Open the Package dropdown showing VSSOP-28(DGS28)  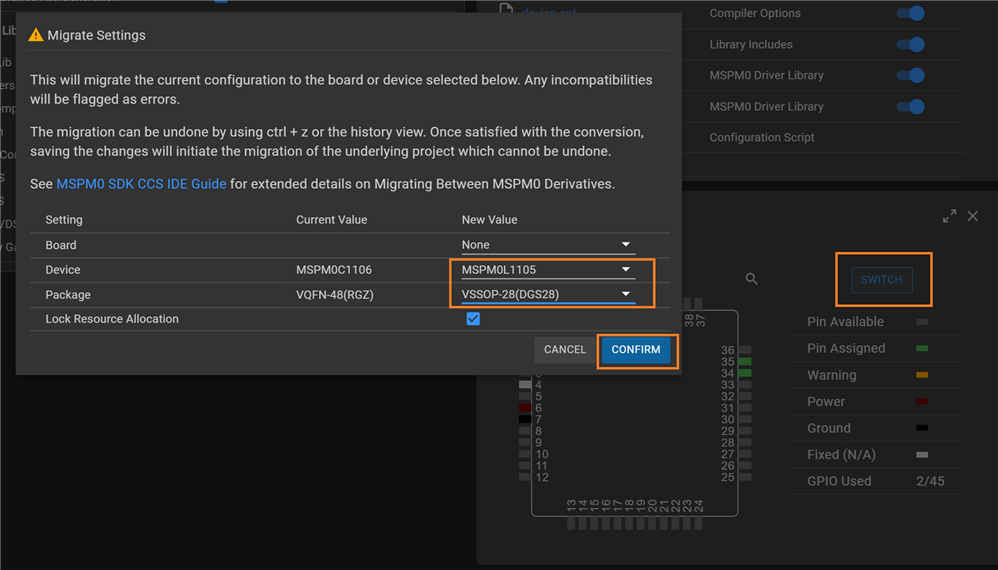pyautogui.click(x=548, y=295)
